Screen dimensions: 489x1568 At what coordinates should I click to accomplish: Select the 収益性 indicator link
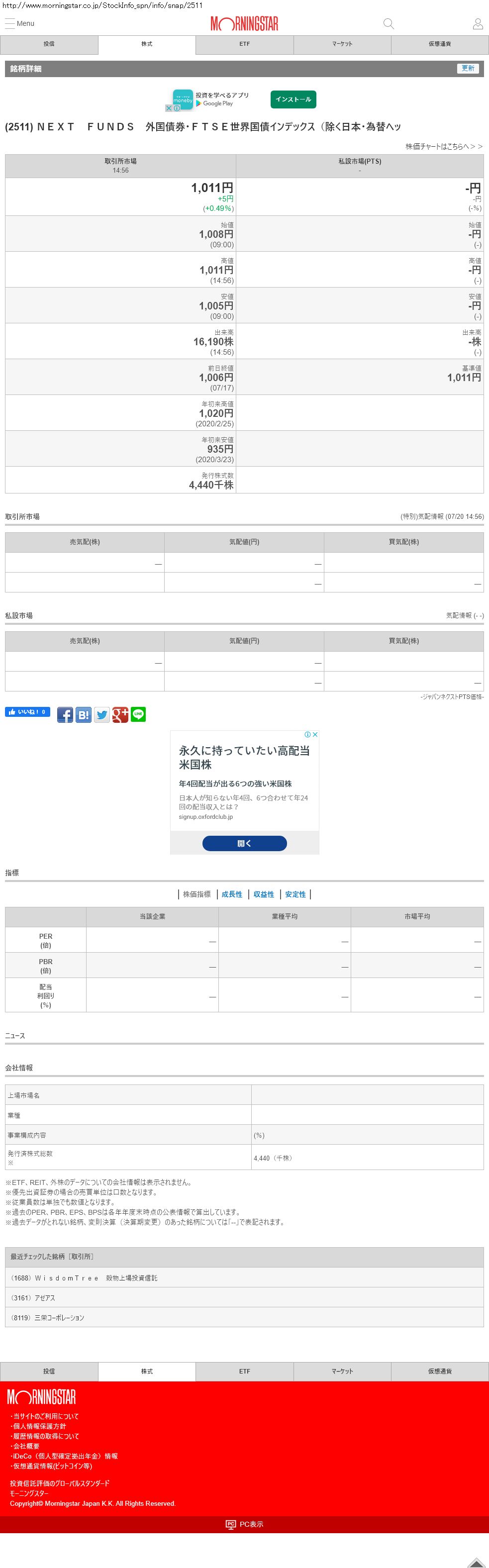264,894
